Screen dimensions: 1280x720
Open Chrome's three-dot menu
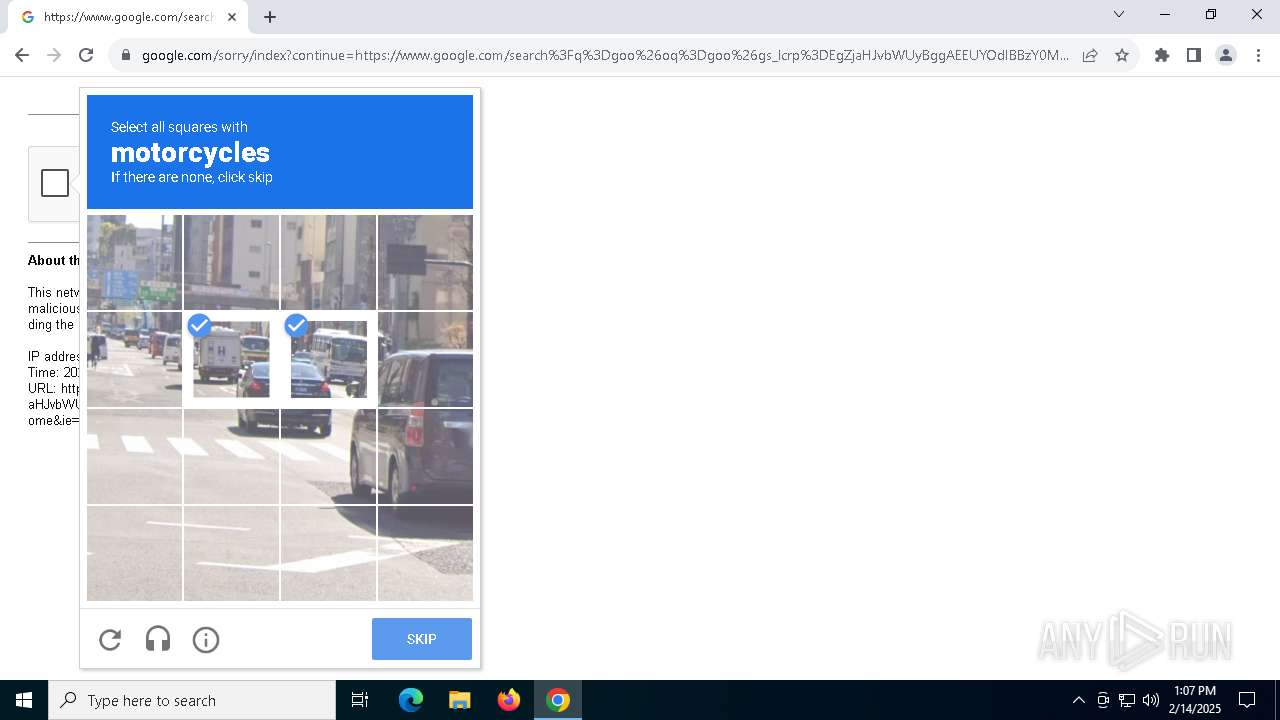pyautogui.click(x=1258, y=55)
